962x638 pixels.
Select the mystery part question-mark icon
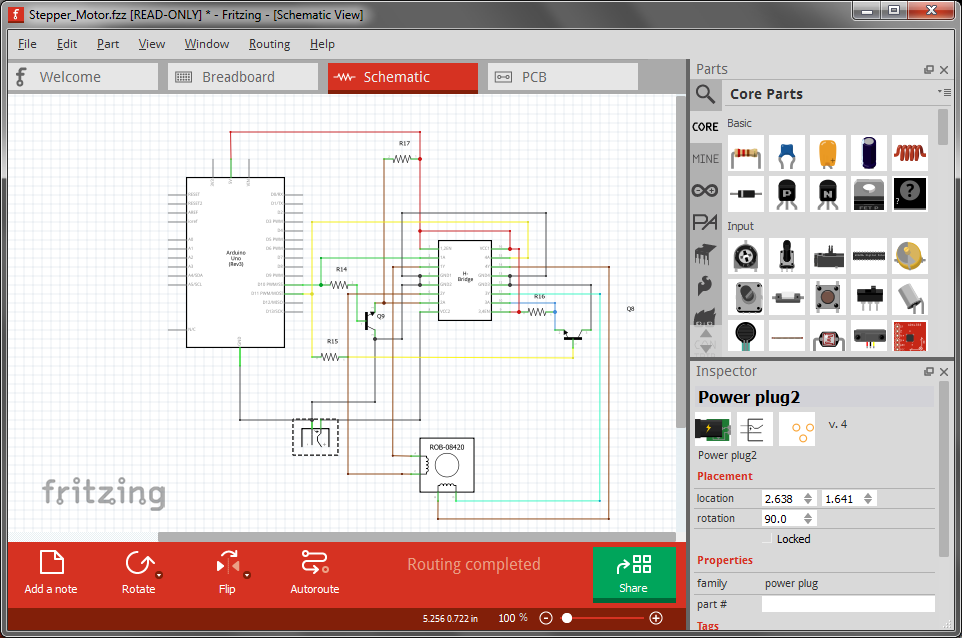coord(910,194)
